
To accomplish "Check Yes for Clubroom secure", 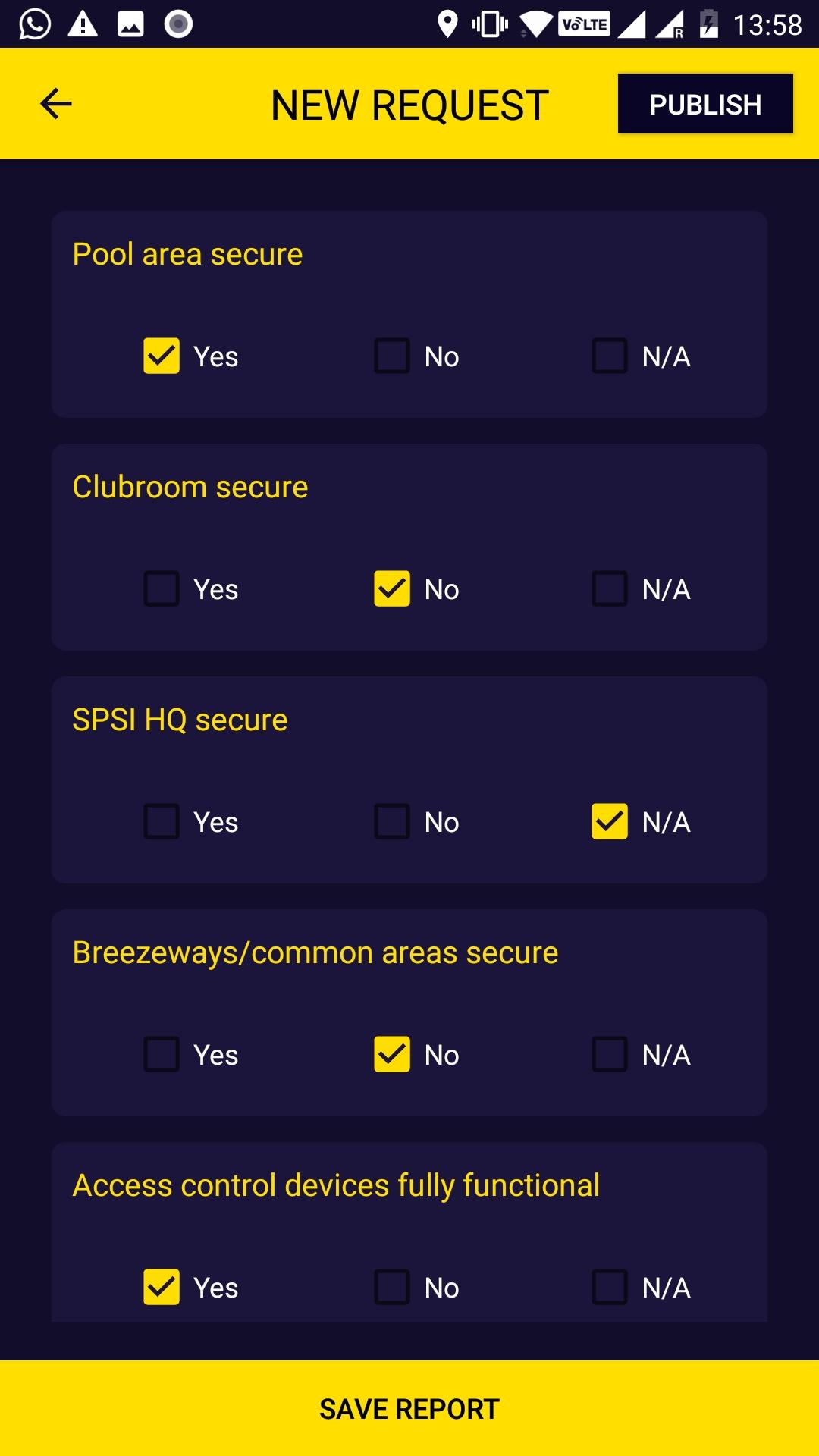I will click(162, 588).
